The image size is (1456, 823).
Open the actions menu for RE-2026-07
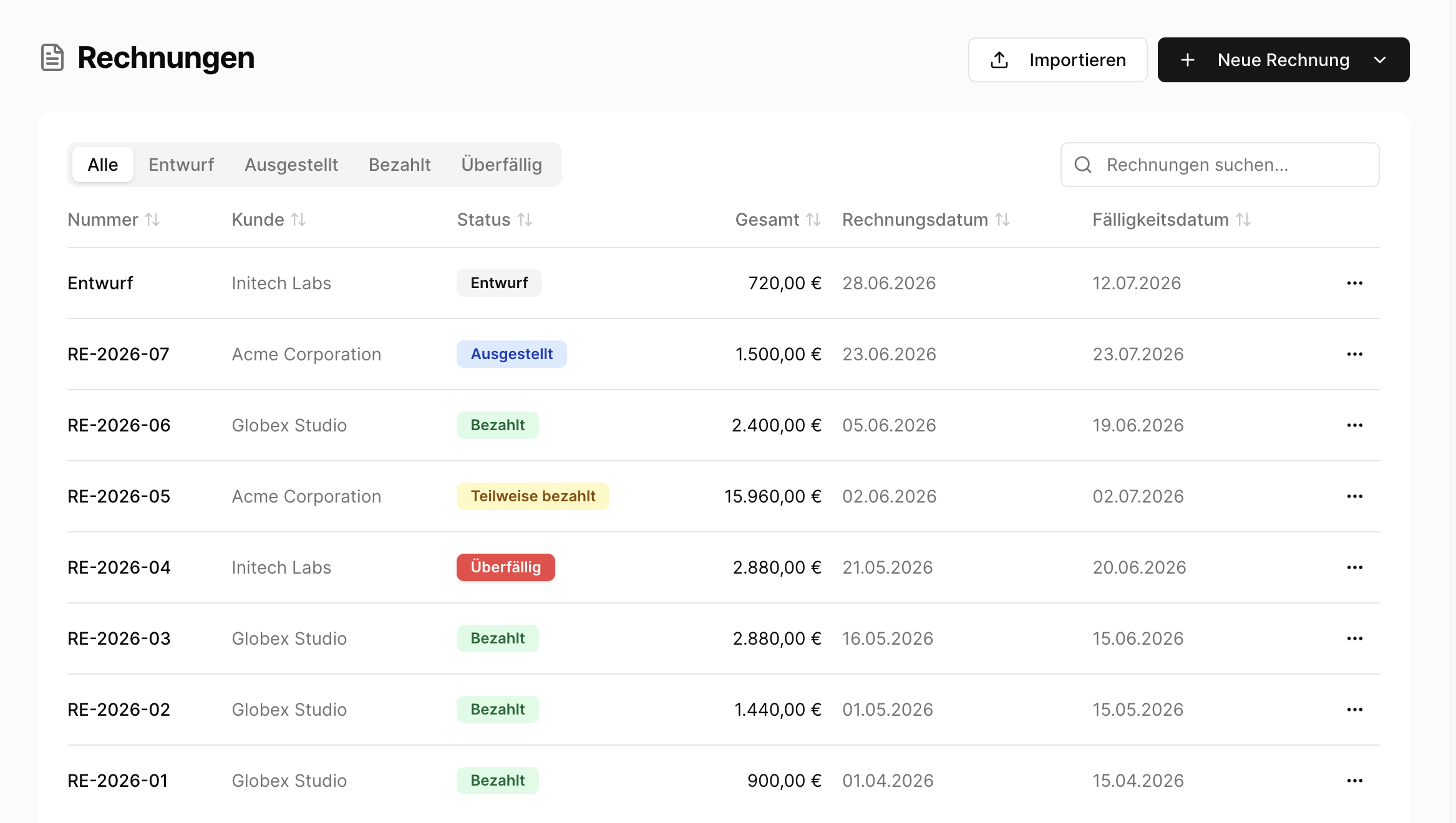[x=1355, y=354]
